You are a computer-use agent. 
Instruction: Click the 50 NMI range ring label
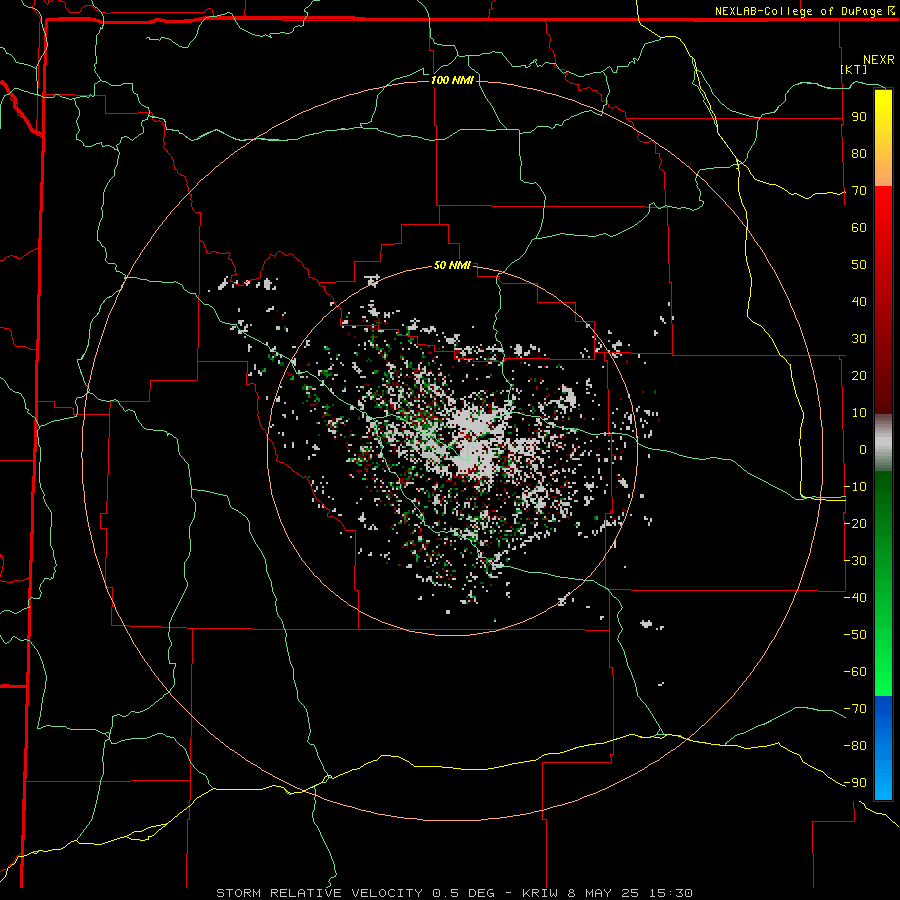click(452, 265)
